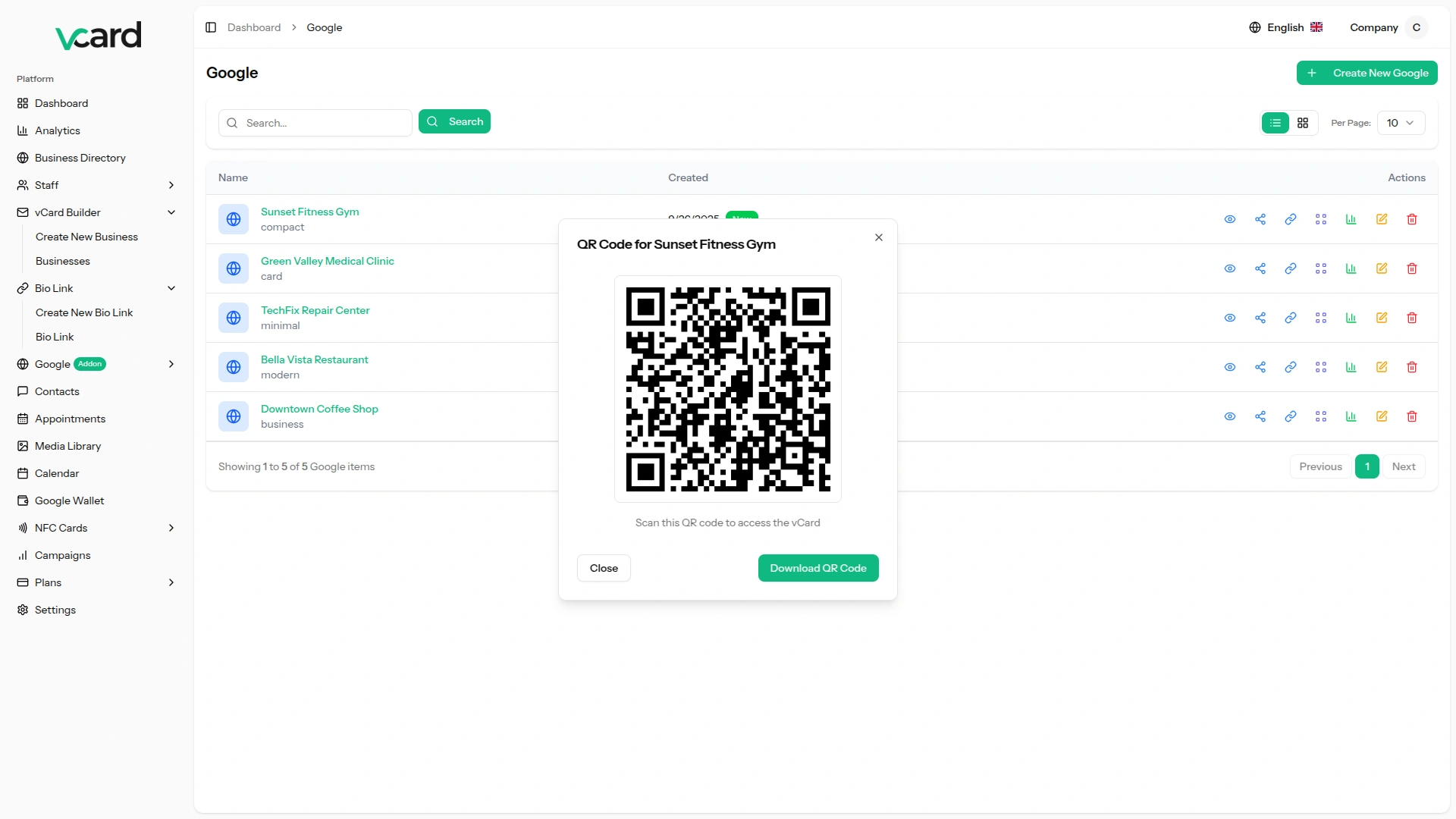Image resolution: width=1456 pixels, height=819 pixels.
Task: Open TechFix Repair Center link
Action: (x=315, y=310)
